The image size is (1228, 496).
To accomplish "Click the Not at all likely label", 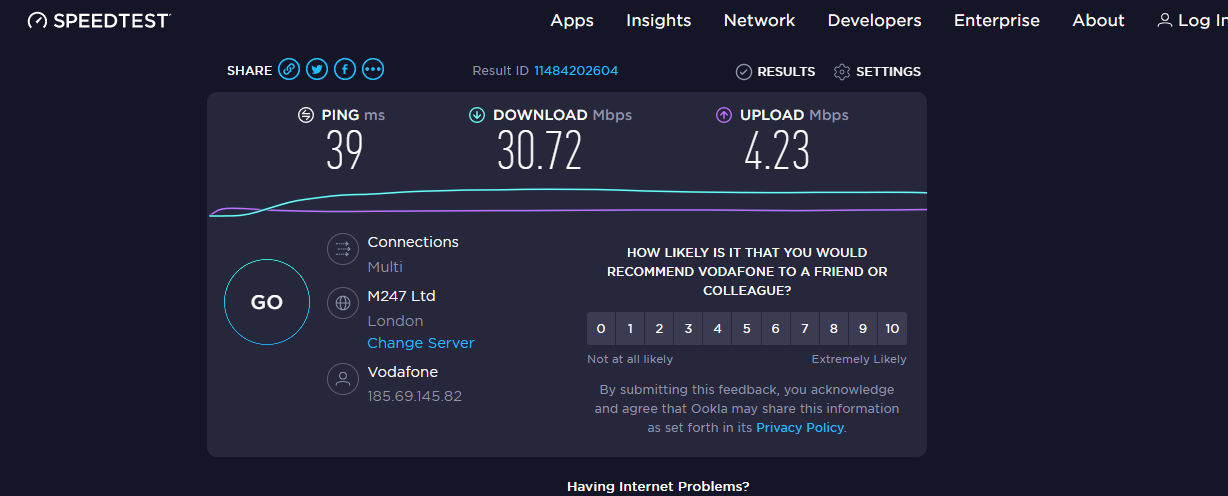I will (630, 359).
